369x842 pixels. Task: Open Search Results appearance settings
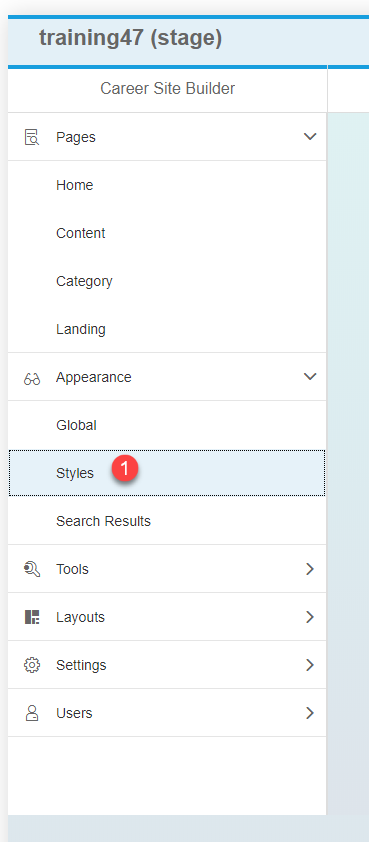pyautogui.click(x=167, y=521)
